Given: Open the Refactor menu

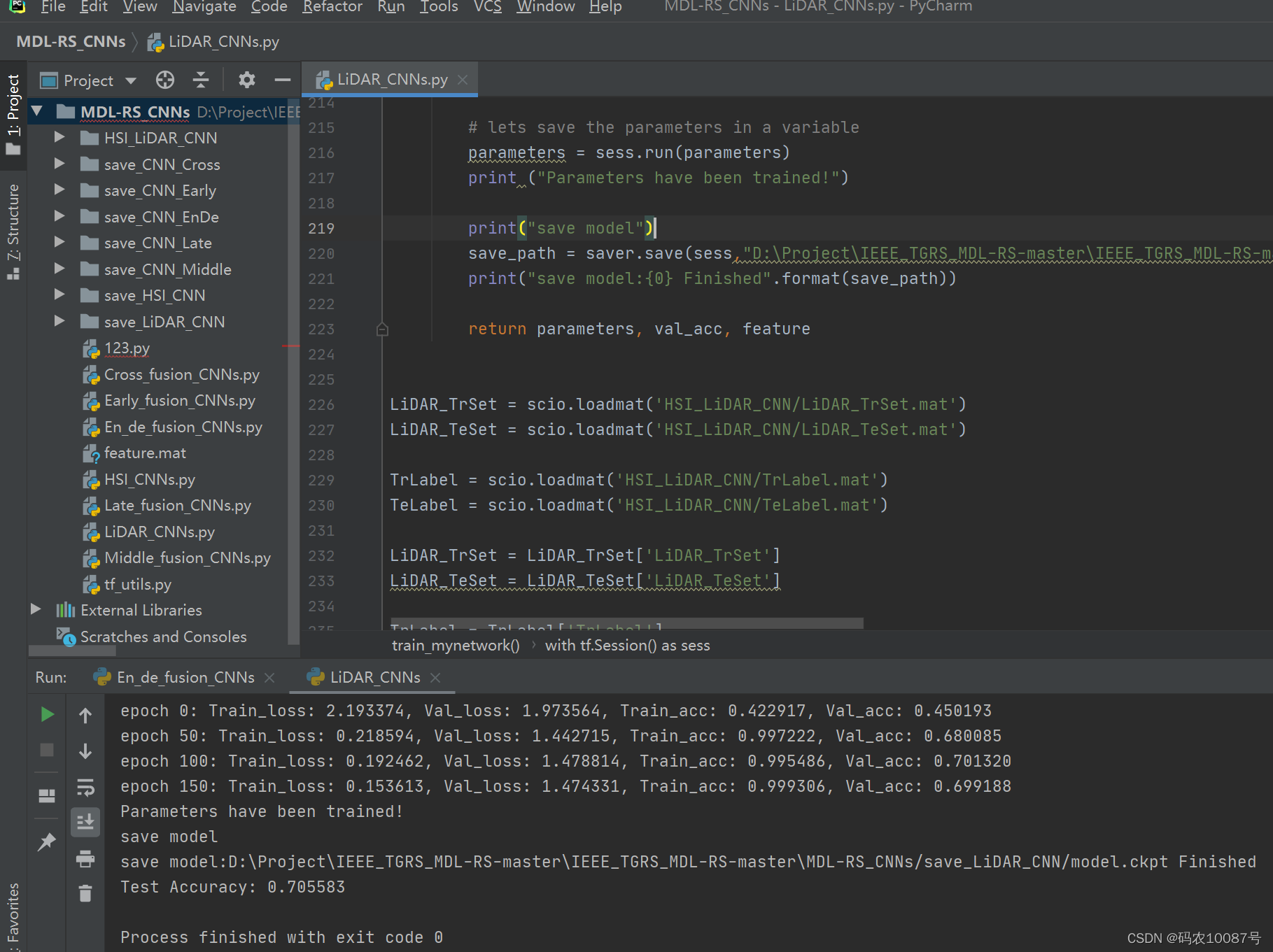Looking at the screenshot, I should pyautogui.click(x=332, y=7).
